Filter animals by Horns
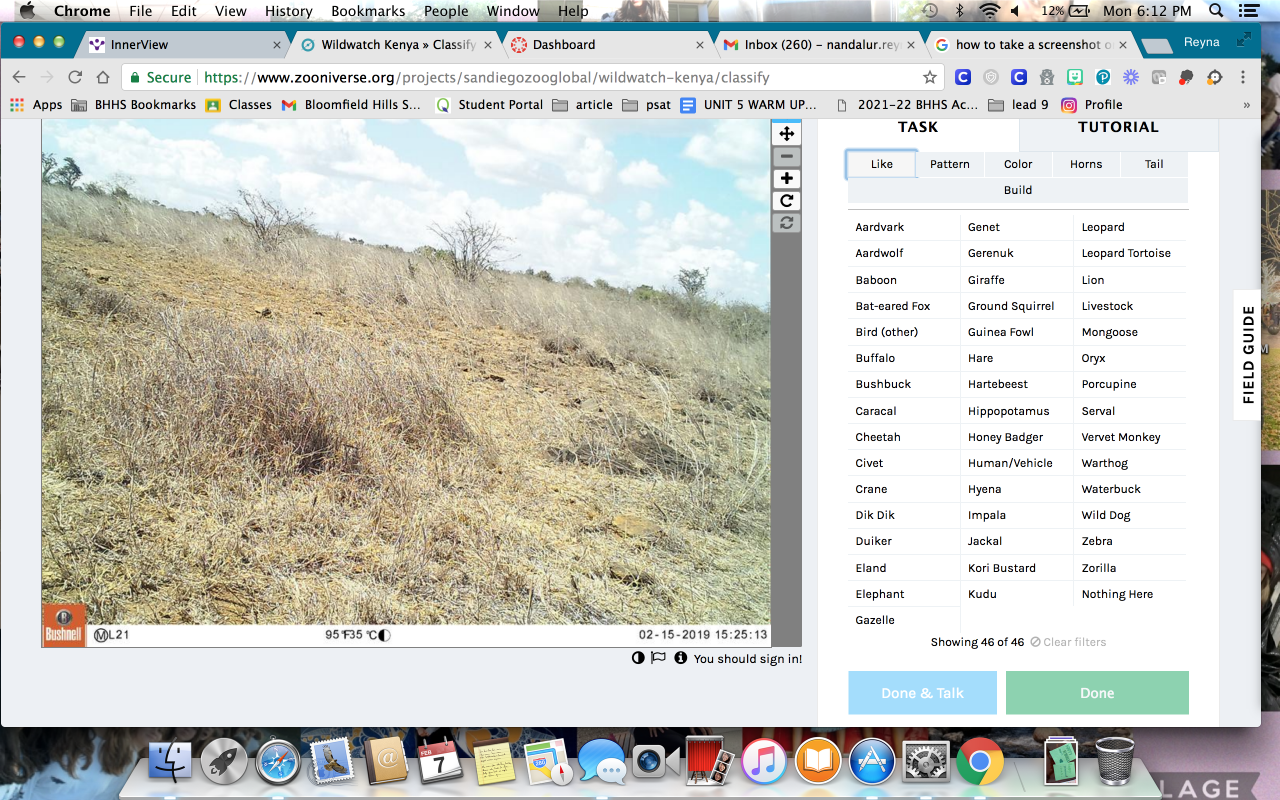This screenshot has width=1280, height=800. 1086,164
